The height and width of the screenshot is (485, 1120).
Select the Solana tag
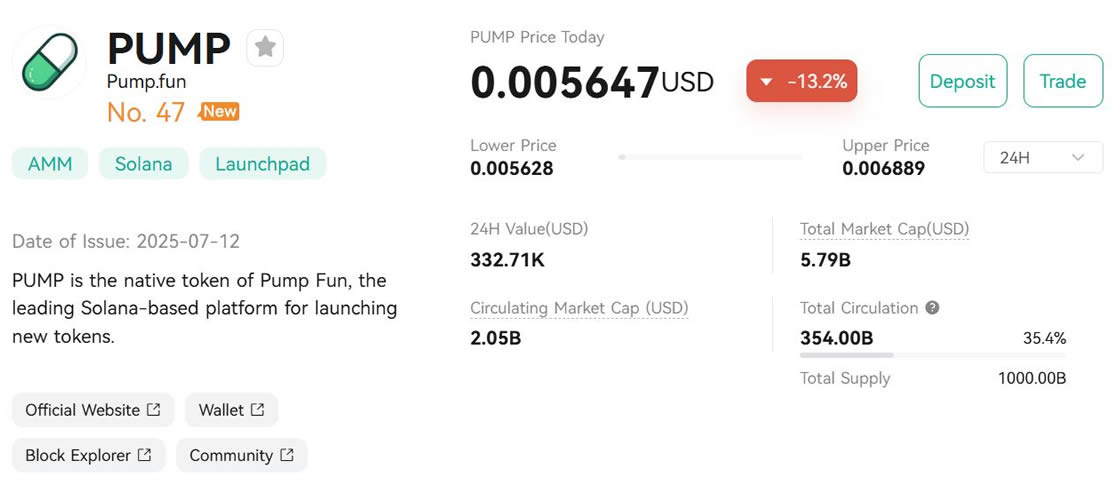143,164
